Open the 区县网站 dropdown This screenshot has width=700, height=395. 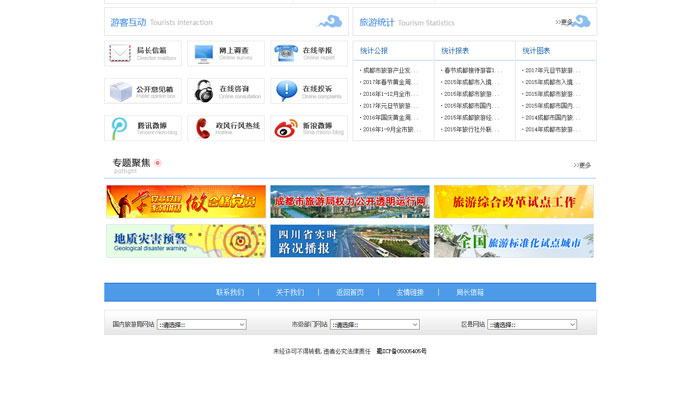tap(532, 324)
